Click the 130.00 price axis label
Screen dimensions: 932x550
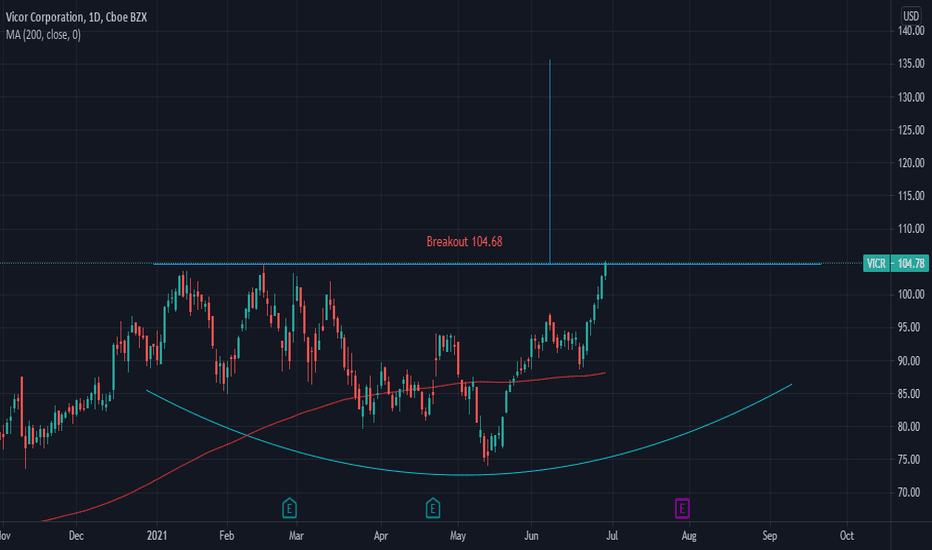(x=911, y=97)
